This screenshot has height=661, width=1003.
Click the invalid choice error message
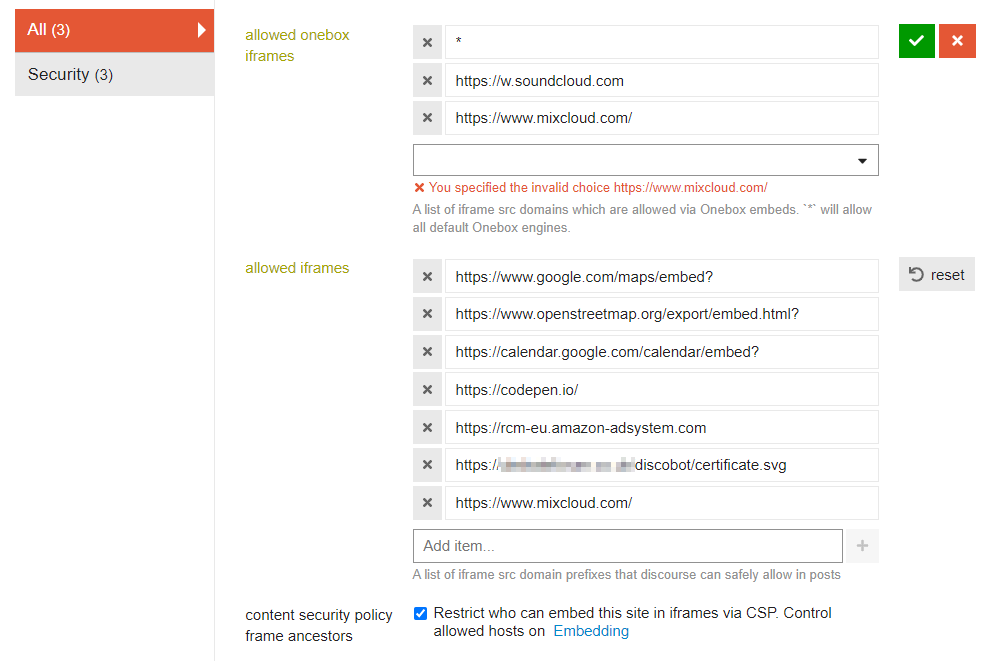click(590, 187)
